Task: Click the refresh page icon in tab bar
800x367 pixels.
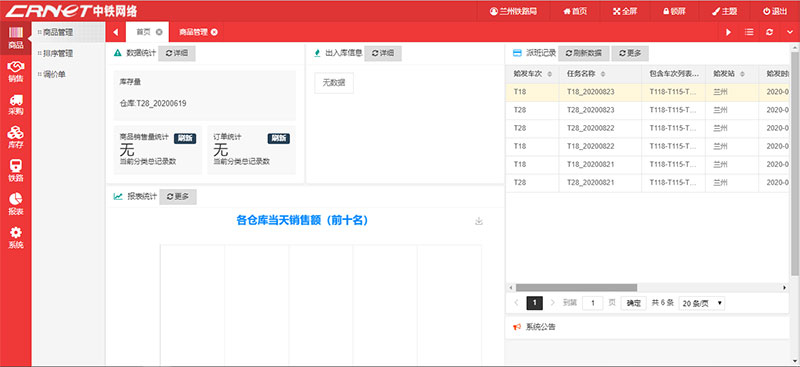Action: point(769,32)
